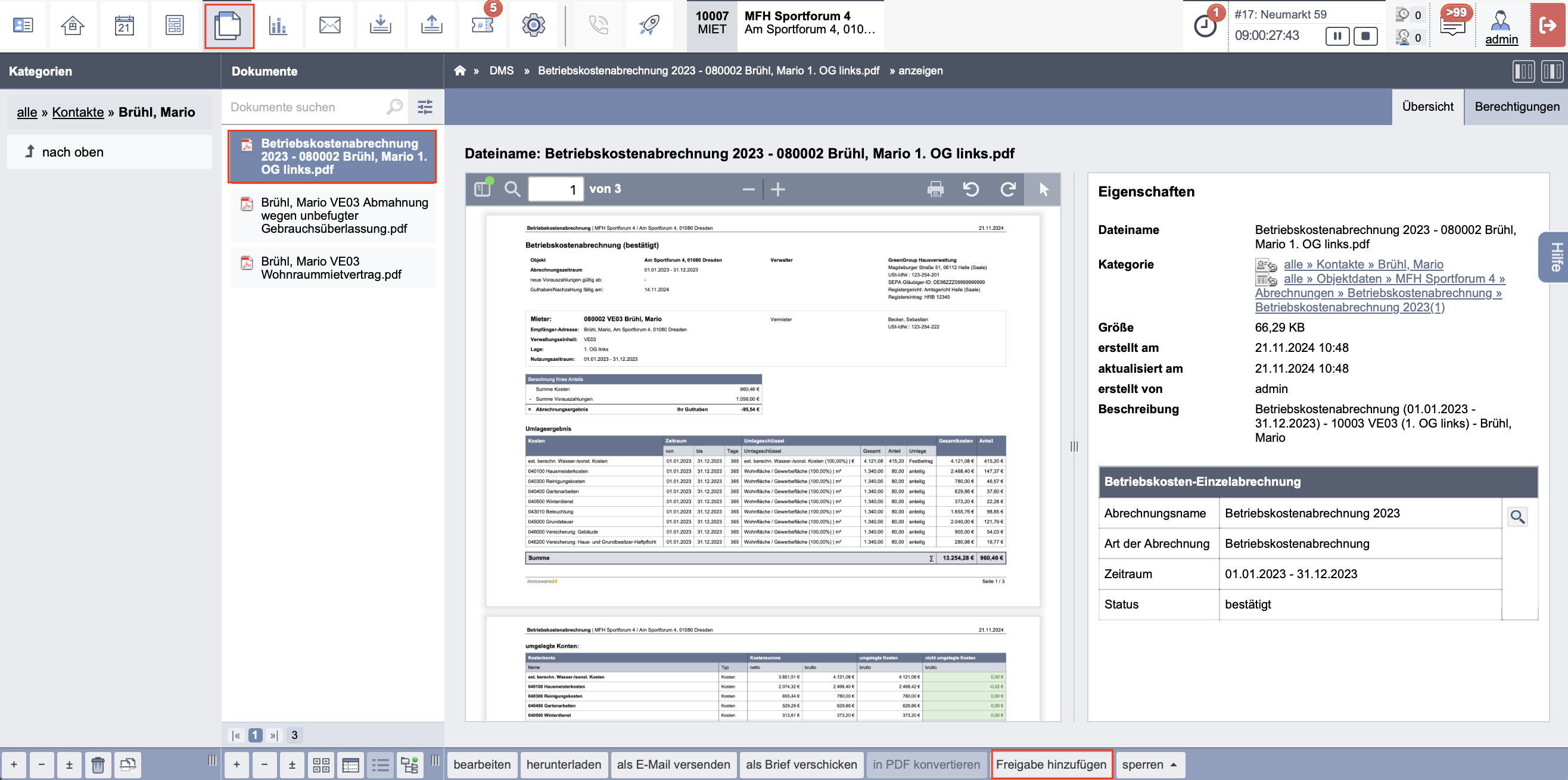Viewport: 1568px width, 780px height.
Task: Click the 'Kontakte' category breadcrumb link
Action: pyautogui.click(x=78, y=112)
